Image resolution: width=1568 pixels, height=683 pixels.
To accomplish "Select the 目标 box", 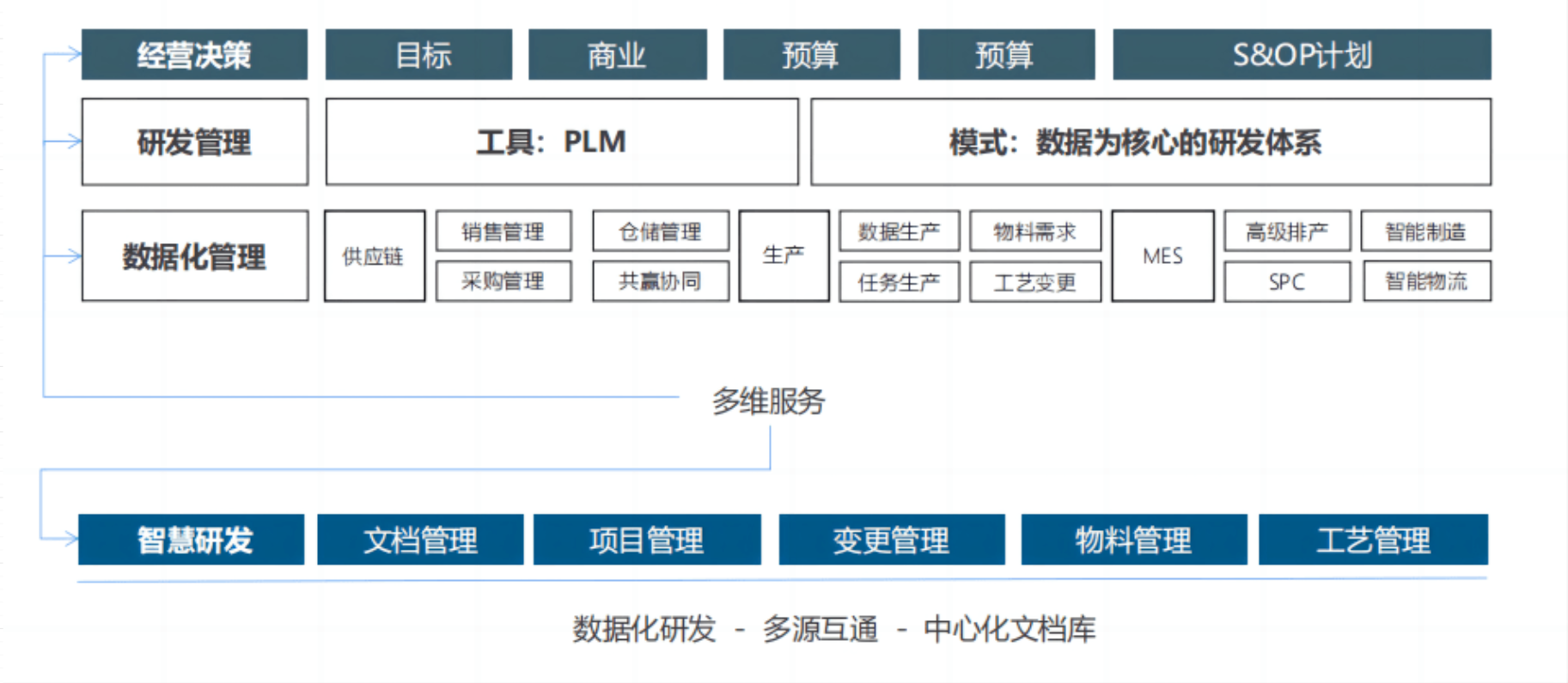I will click(x=418, y=55).
